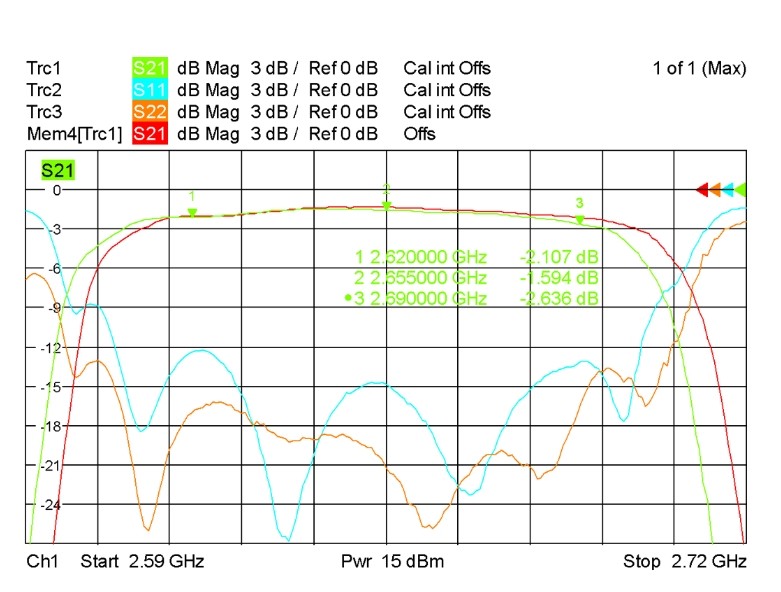Click the green reference level arrow
Image resolution: width=781 pixels, height=592 pixels.
point(741,188)
